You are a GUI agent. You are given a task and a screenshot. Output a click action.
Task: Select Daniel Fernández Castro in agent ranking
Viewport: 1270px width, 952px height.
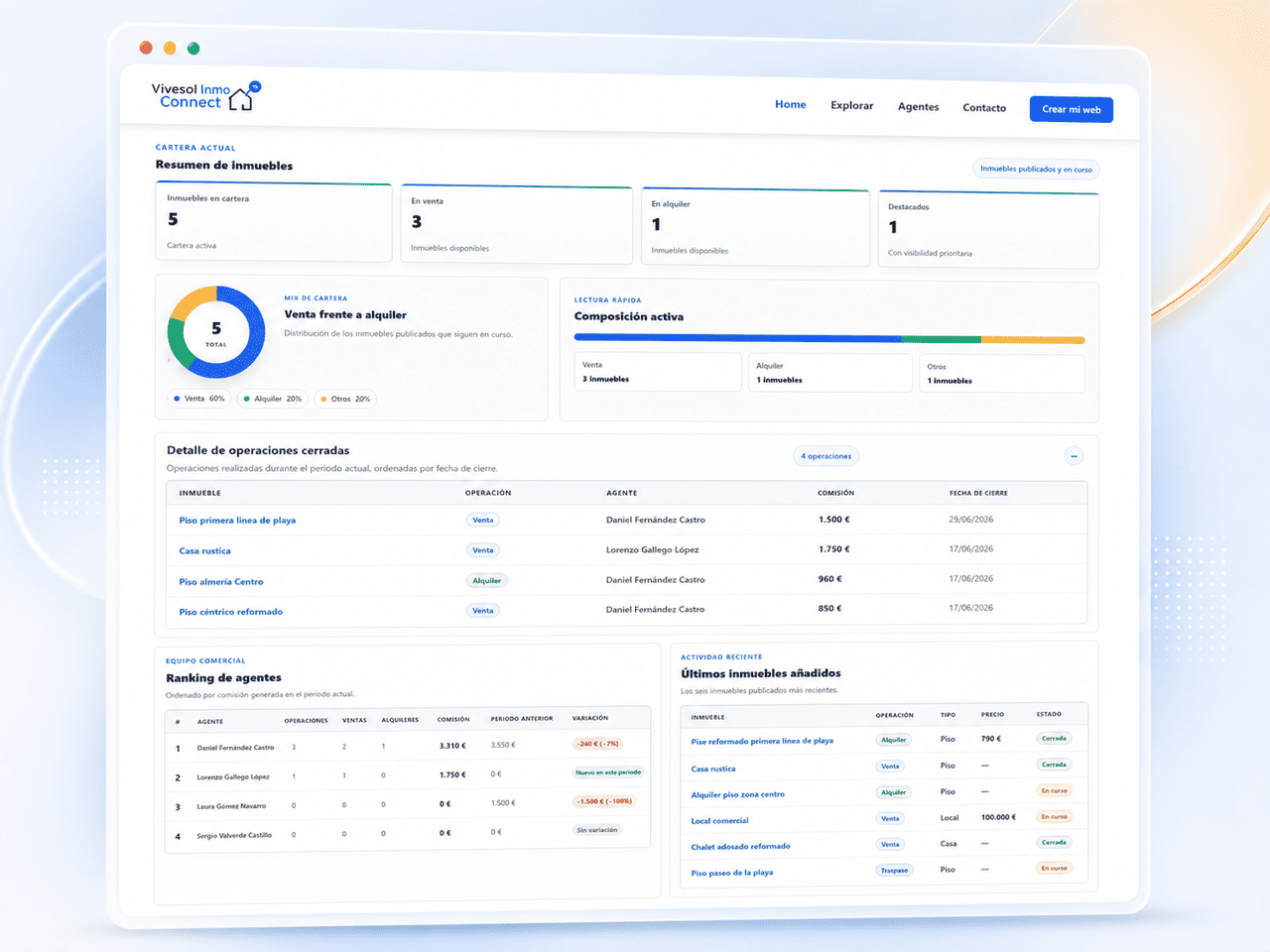[x=235, y=748]
